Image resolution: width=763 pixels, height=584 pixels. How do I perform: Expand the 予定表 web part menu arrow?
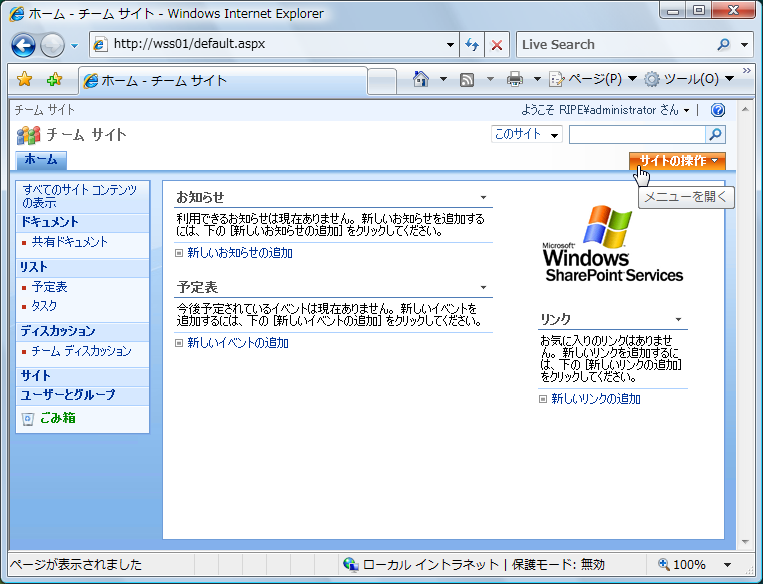click(x=483, y=288)
